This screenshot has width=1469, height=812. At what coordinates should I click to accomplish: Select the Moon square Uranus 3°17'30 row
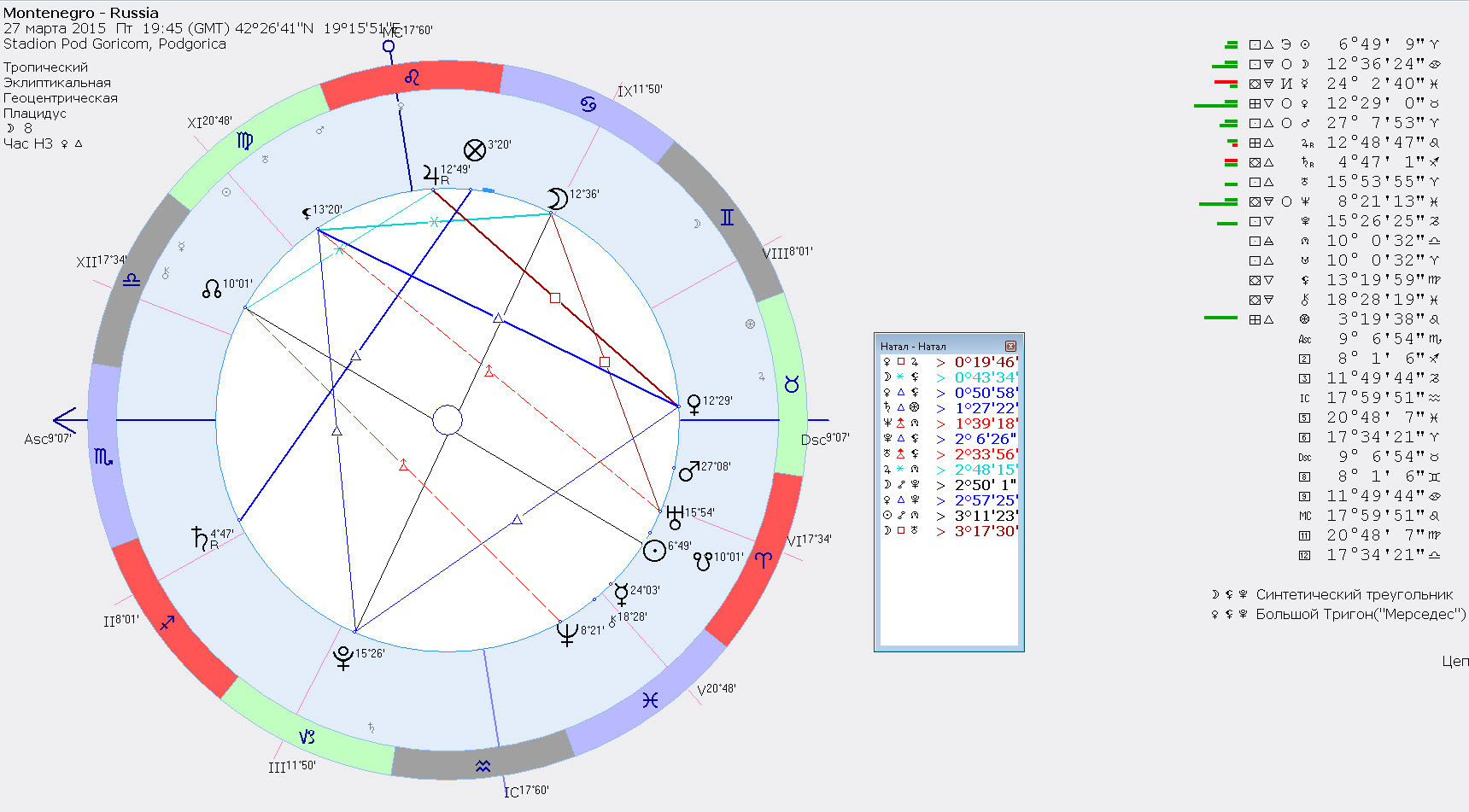pyautogui.click(x=948, y=531)
